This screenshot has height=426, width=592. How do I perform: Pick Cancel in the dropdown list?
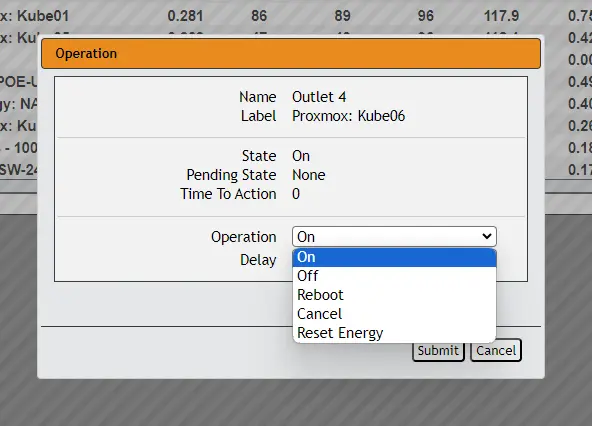pos(394,314)
